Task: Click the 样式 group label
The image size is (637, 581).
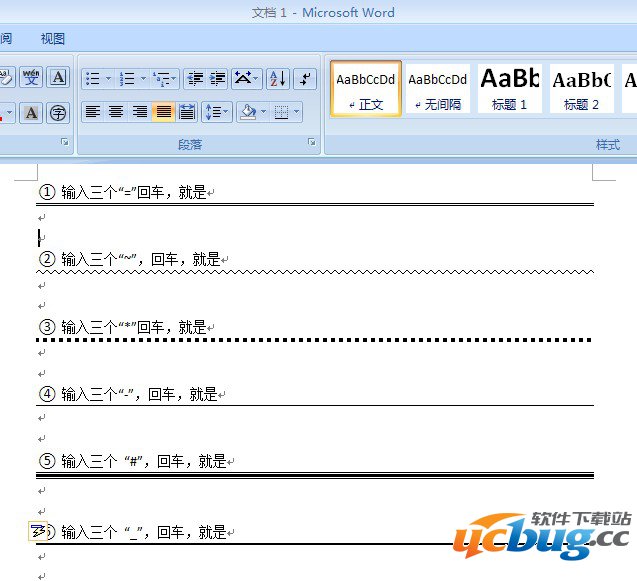Action: pyautogui.click(x=608, y=144)
